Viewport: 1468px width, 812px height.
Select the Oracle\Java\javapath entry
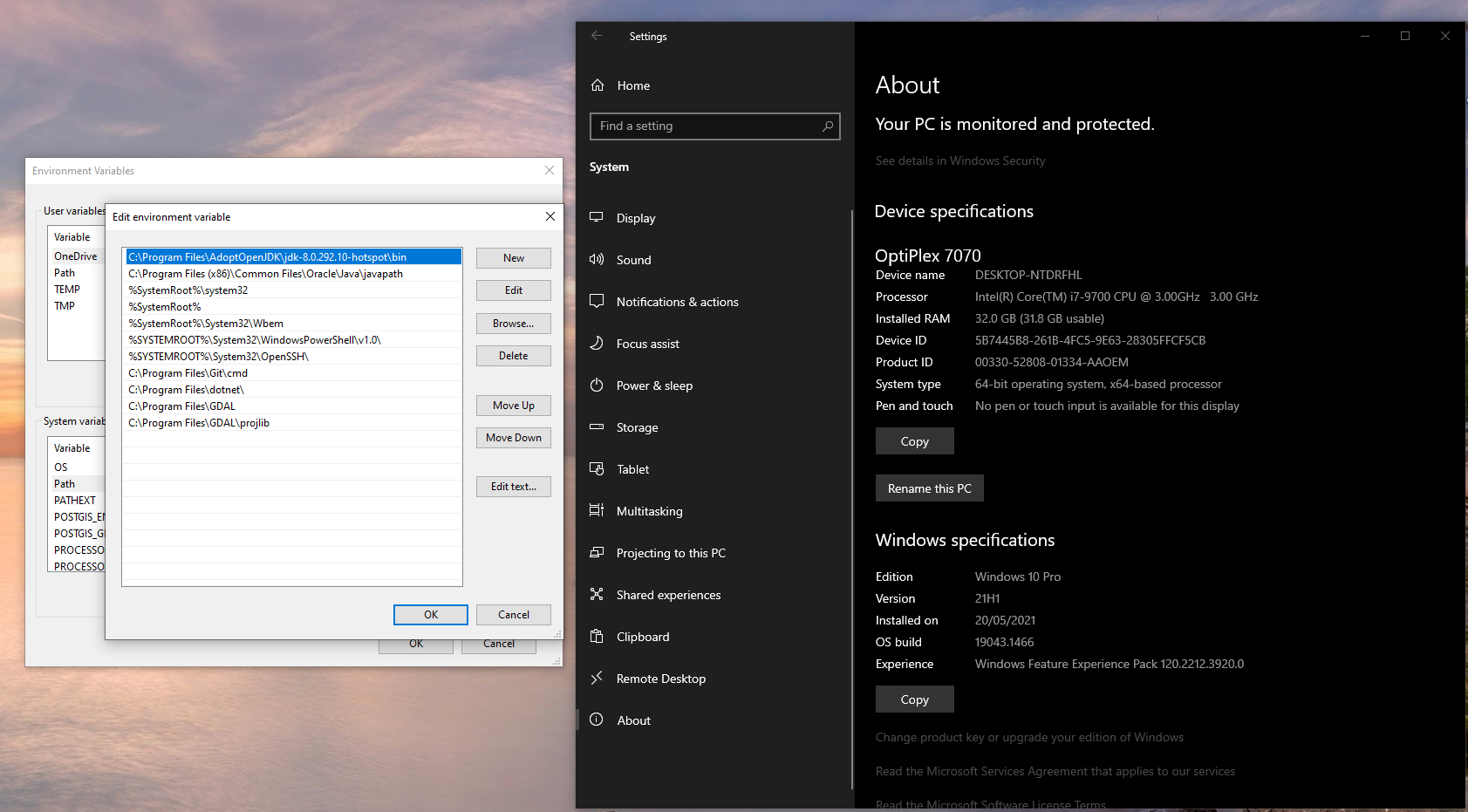[293, 274]
